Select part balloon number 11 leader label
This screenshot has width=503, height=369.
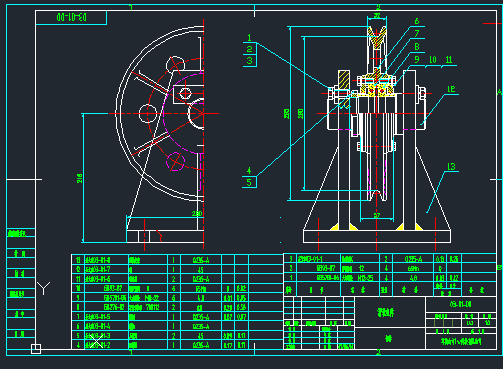point(449,60)
